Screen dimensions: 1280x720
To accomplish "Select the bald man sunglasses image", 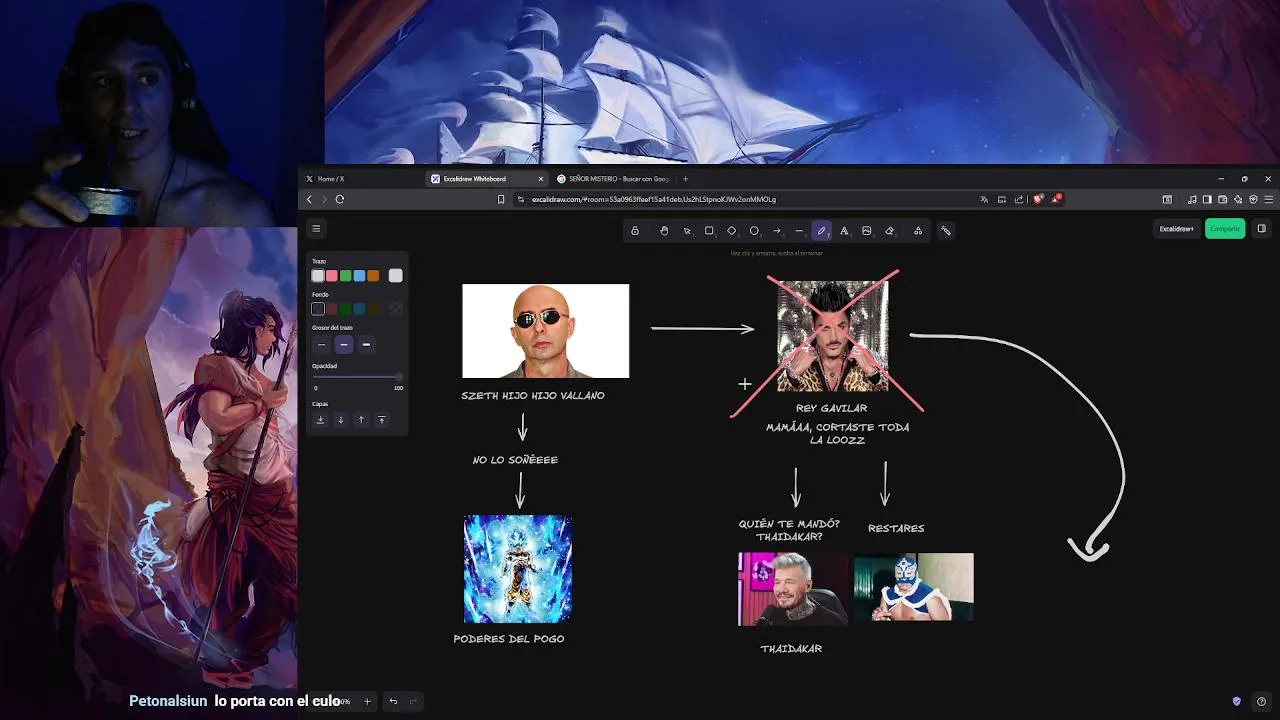I will click(x=546, y=331).
